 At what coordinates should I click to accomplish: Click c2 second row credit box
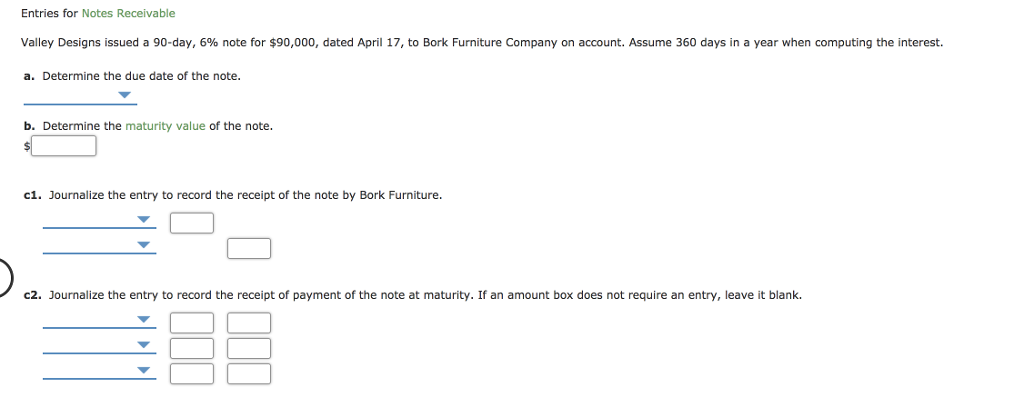point(249,348)
